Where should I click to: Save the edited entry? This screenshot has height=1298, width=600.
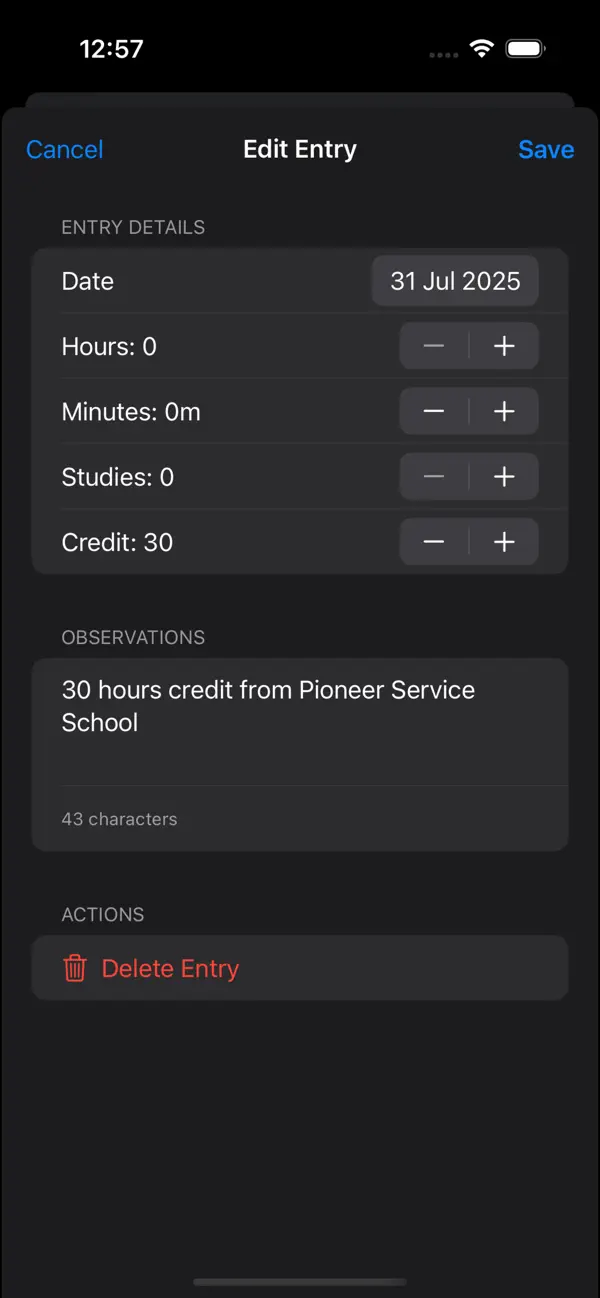tap(546, 149)
